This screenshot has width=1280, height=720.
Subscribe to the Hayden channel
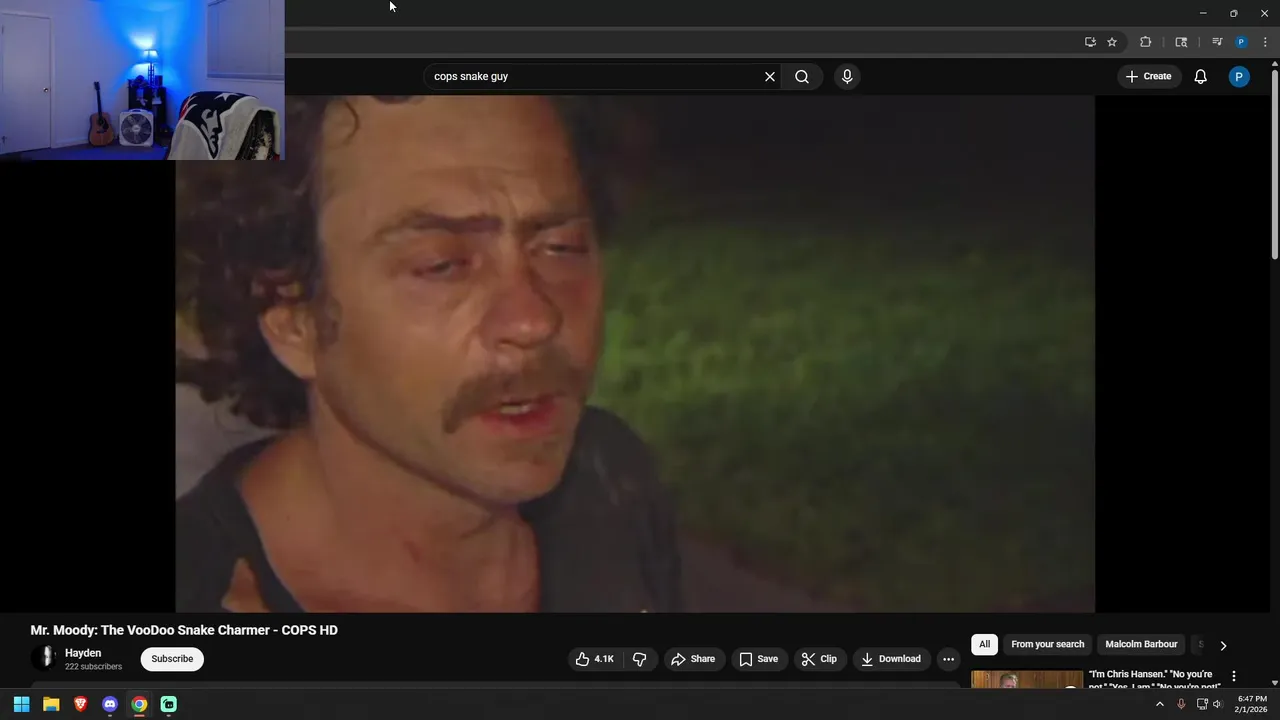[172, 659]
